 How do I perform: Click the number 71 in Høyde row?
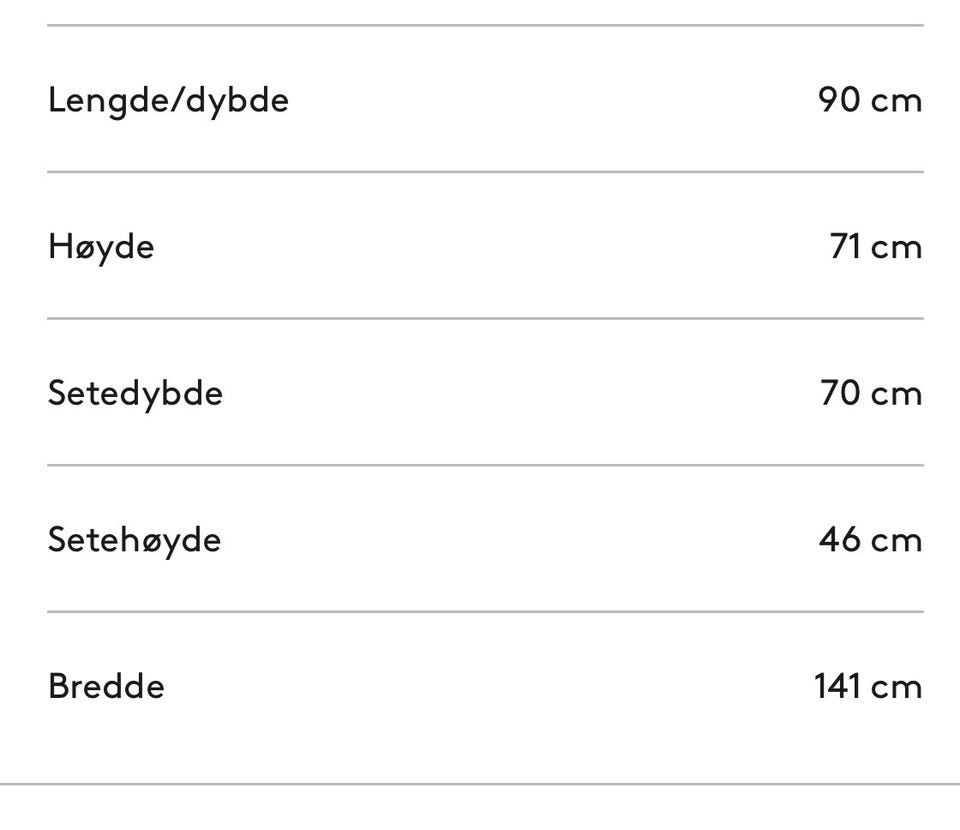(846, 247)
